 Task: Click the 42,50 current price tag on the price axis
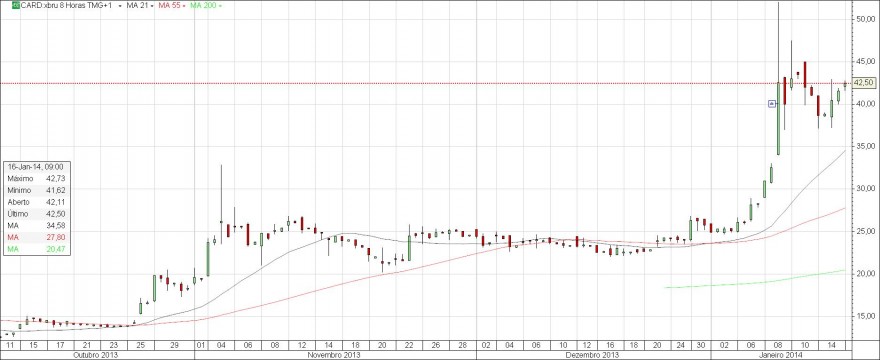click(x=864, y=83)
